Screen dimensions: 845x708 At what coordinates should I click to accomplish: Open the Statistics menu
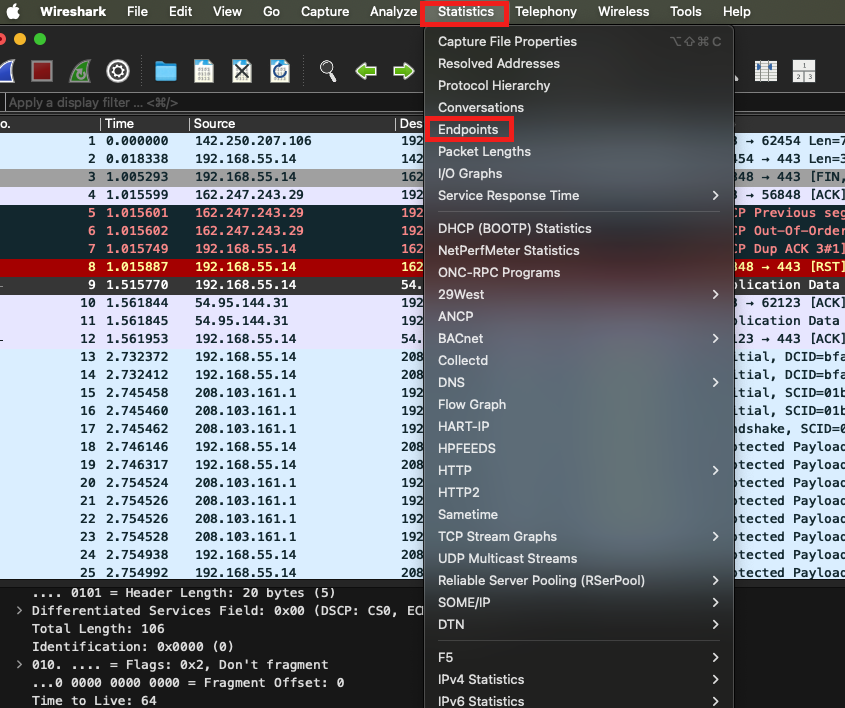pyautogui.click(x=466, y=11)
